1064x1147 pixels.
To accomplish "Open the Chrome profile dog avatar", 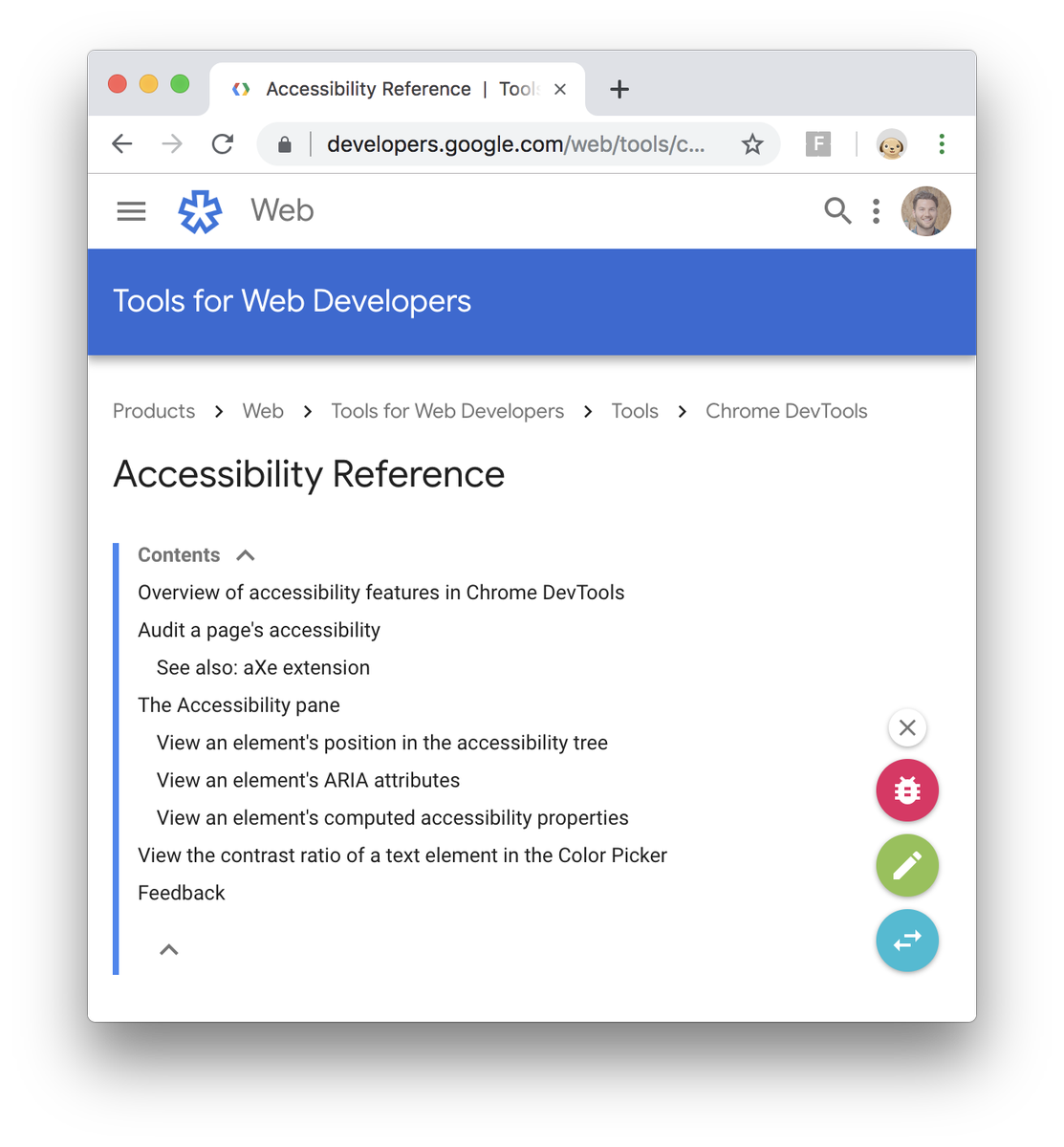I will pyautogui.click(x=891, y=144).
